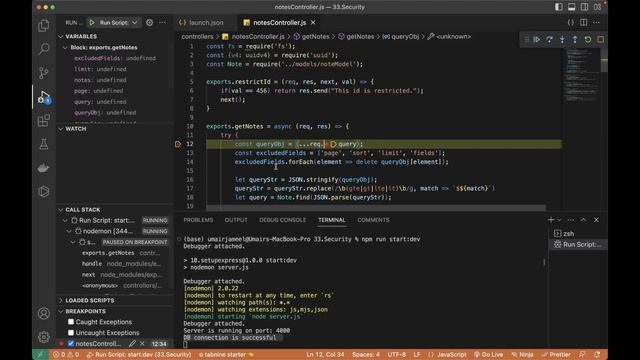Open the Explorer view in the activity bar
The width and height of the screenshot is (640, 360).
click(x=44, y=26)
